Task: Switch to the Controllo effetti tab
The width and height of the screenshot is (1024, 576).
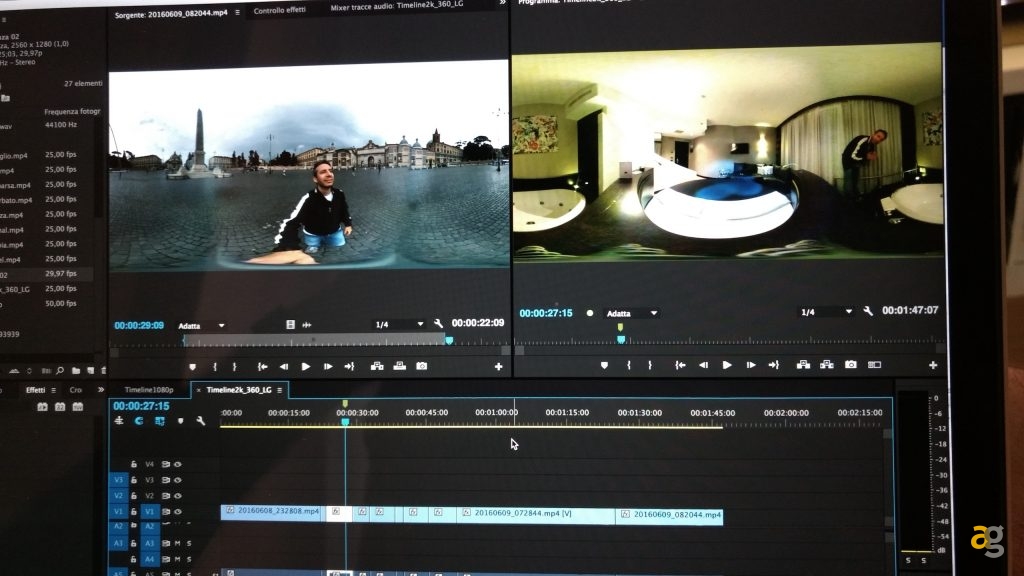Action: coord(280,10)
